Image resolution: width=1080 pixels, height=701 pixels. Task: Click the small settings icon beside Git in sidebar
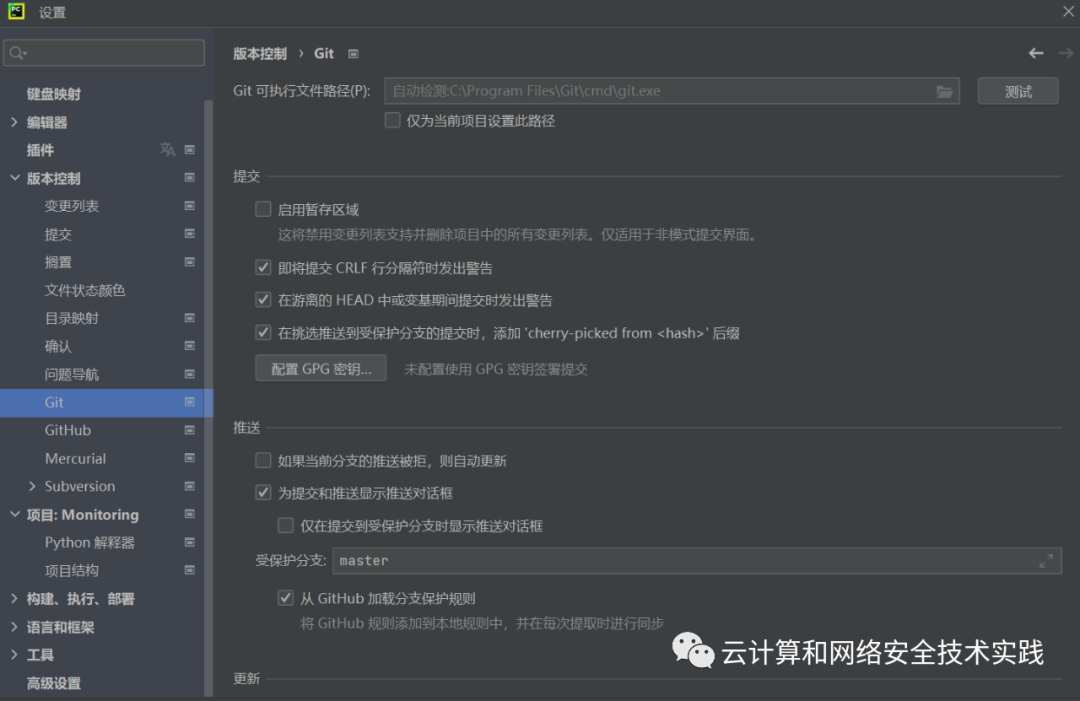tap(191, 402)
